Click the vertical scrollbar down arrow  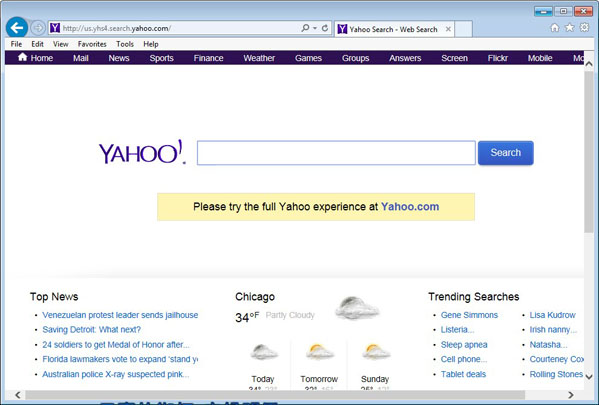(589, 376)
